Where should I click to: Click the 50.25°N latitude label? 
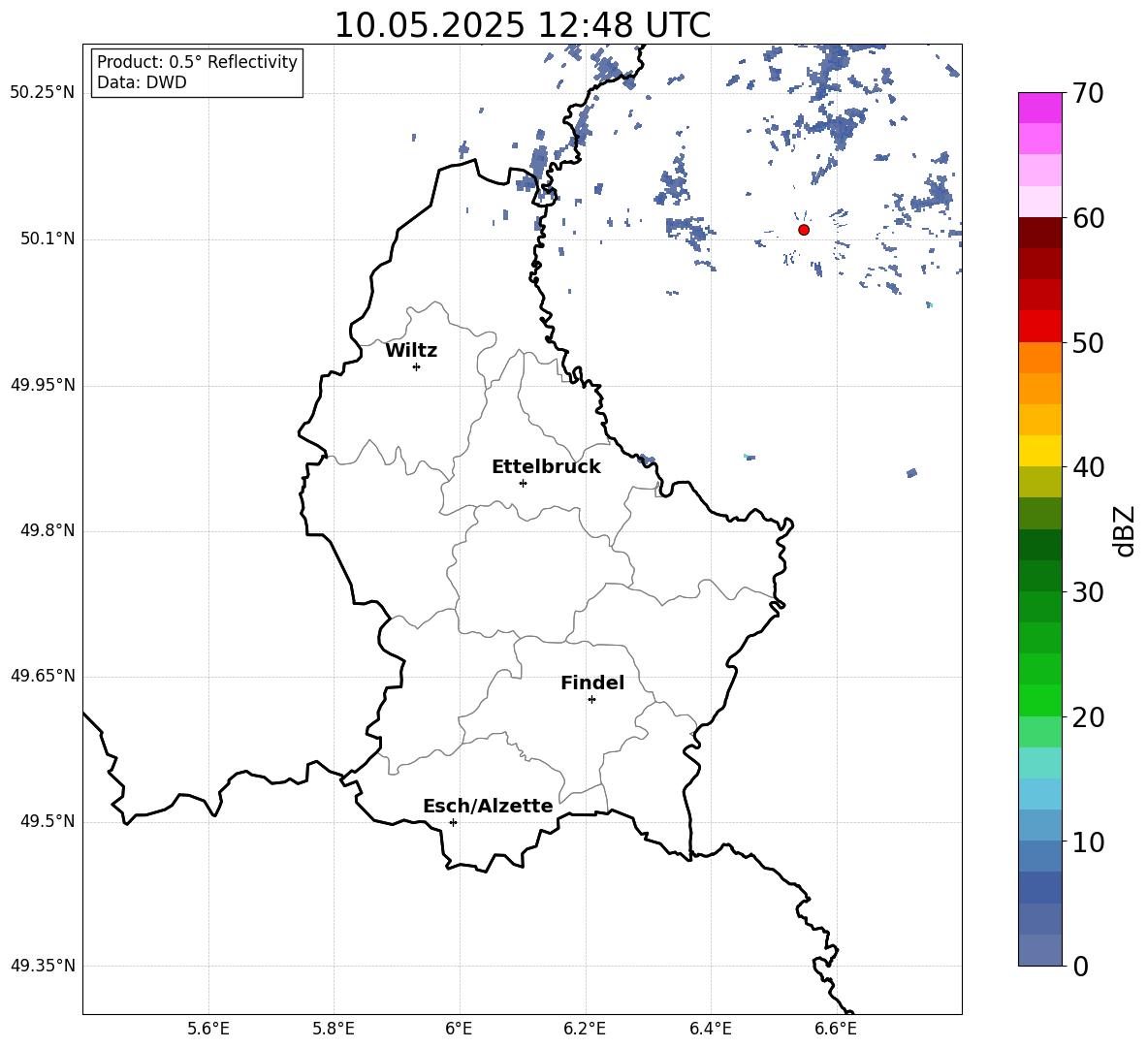click(43, 93)
